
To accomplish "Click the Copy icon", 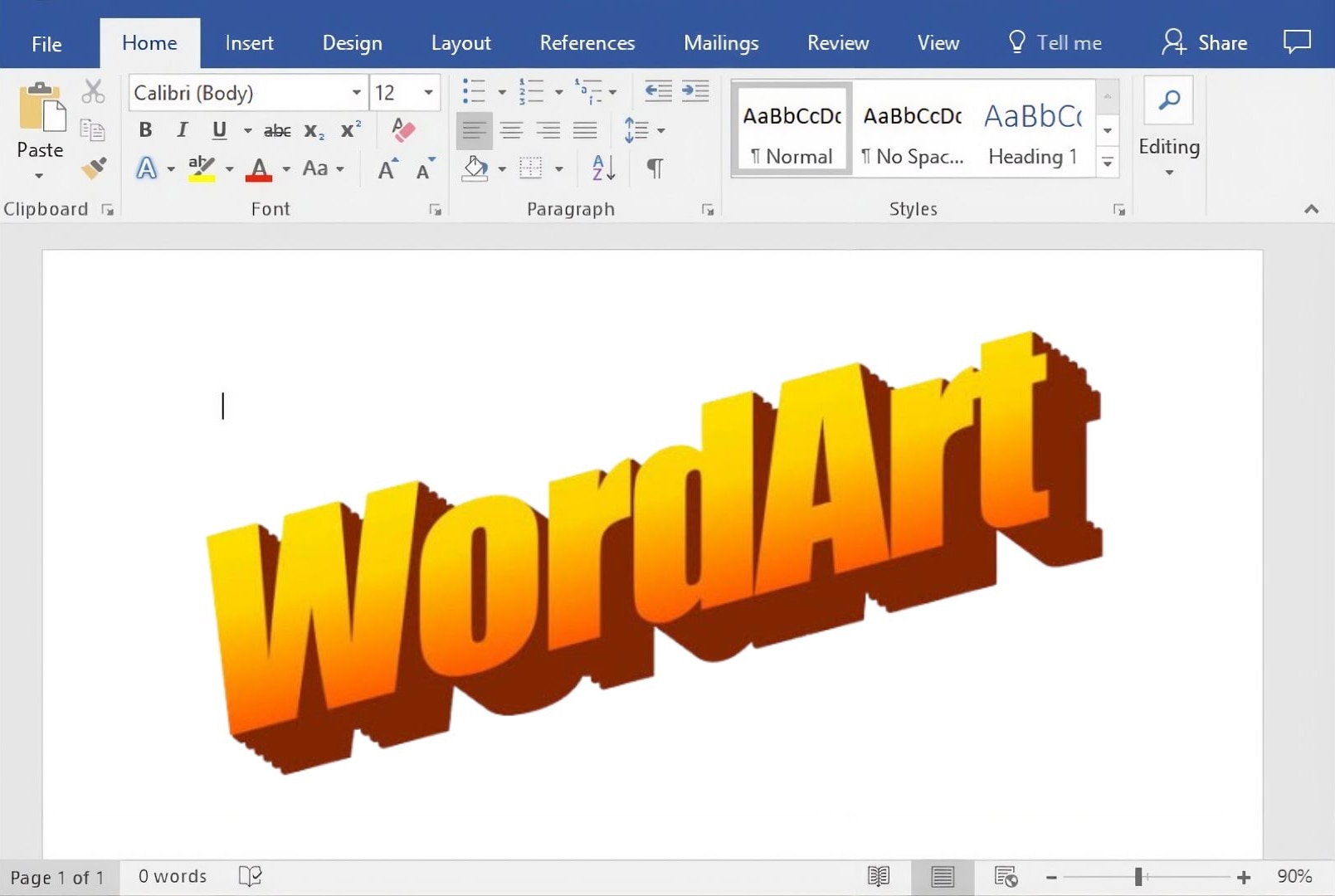I will 93,130.
